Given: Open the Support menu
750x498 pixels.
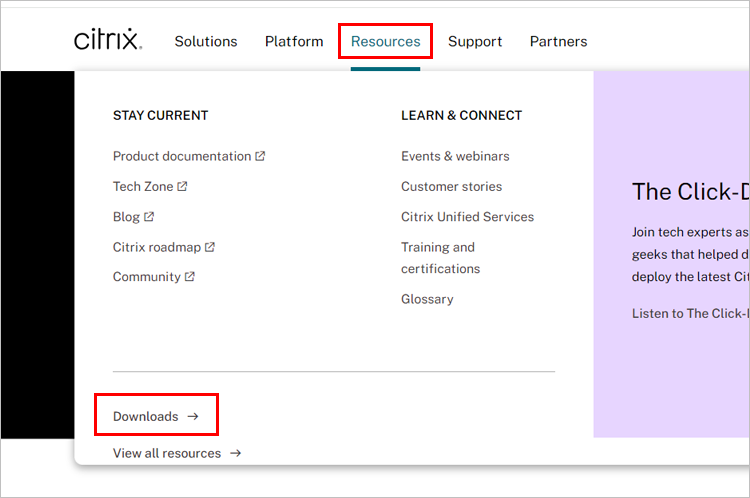Looking at the screenshot, I should click(475, 41).
